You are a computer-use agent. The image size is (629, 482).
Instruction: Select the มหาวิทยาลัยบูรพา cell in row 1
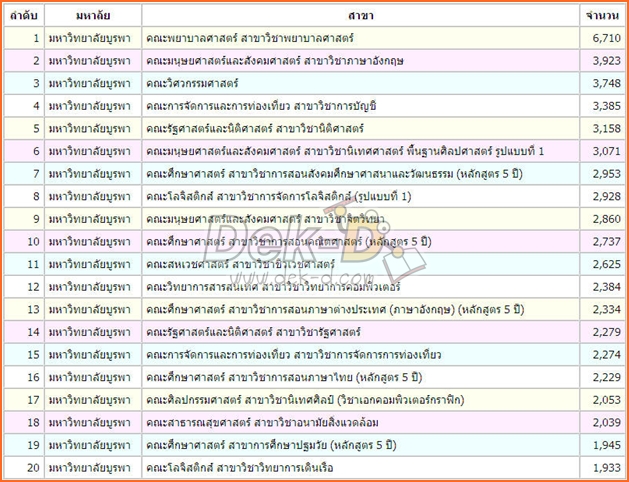point(93,39)
